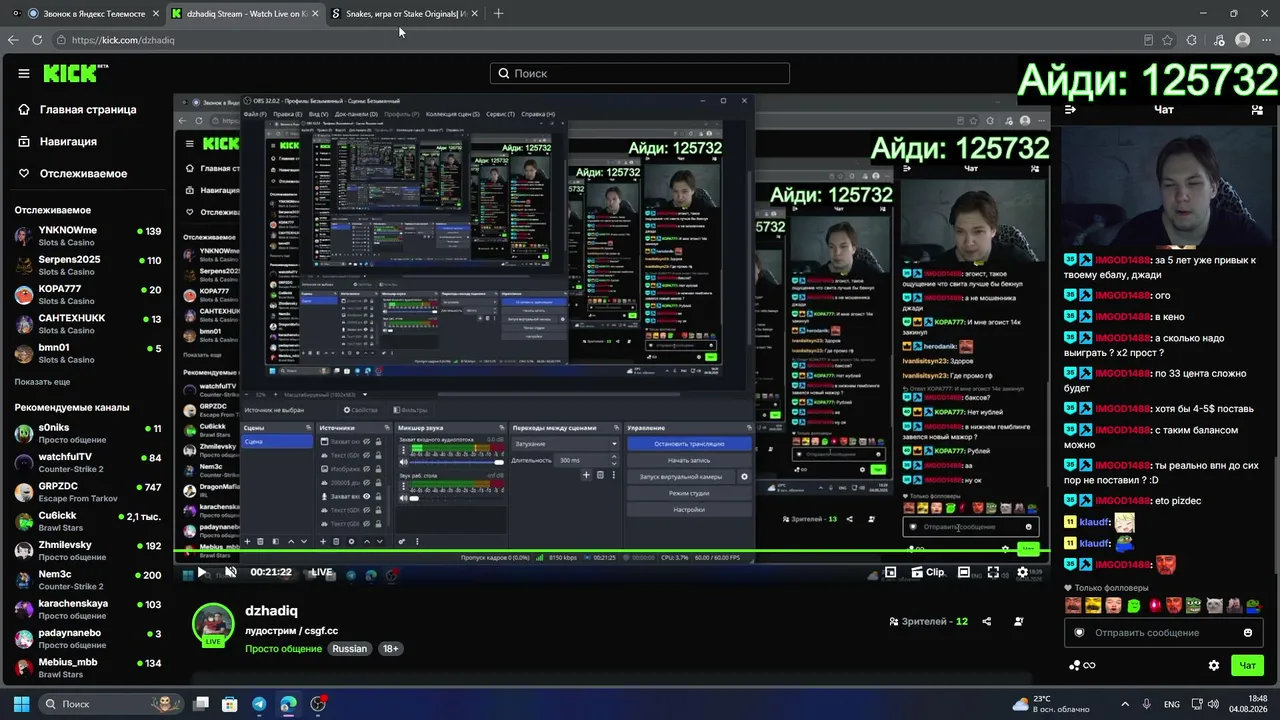Open the mini-player picture-in-picture icon
1280x720 pixels.
coord(890,572)
